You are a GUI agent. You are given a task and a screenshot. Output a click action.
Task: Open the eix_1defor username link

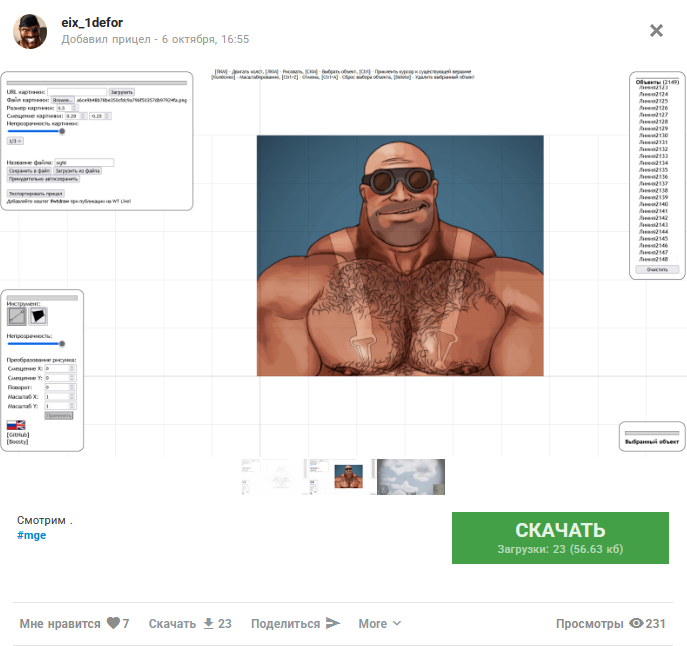pos(92,22)
